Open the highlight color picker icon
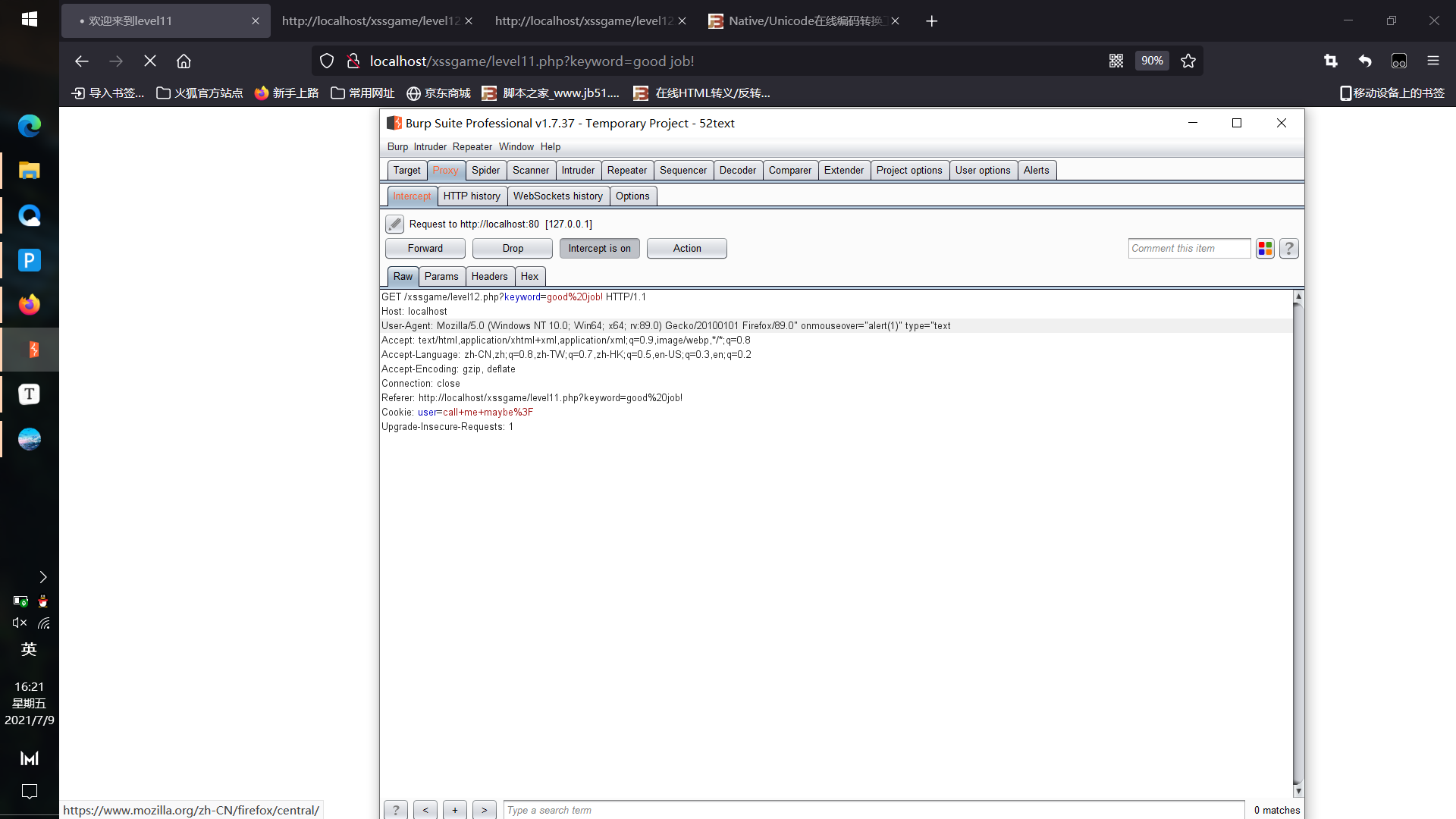Screen dimensions: 1456x819 click(1265, 248)
